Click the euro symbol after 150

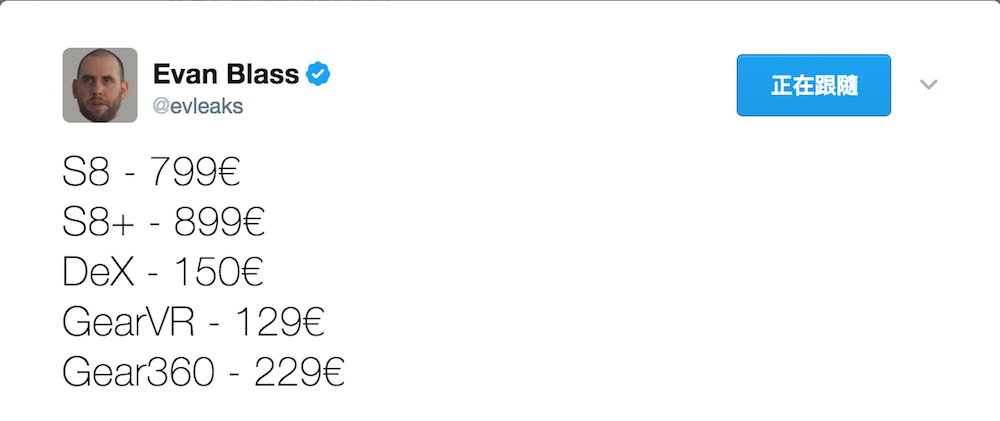click(x=252, y=273)
